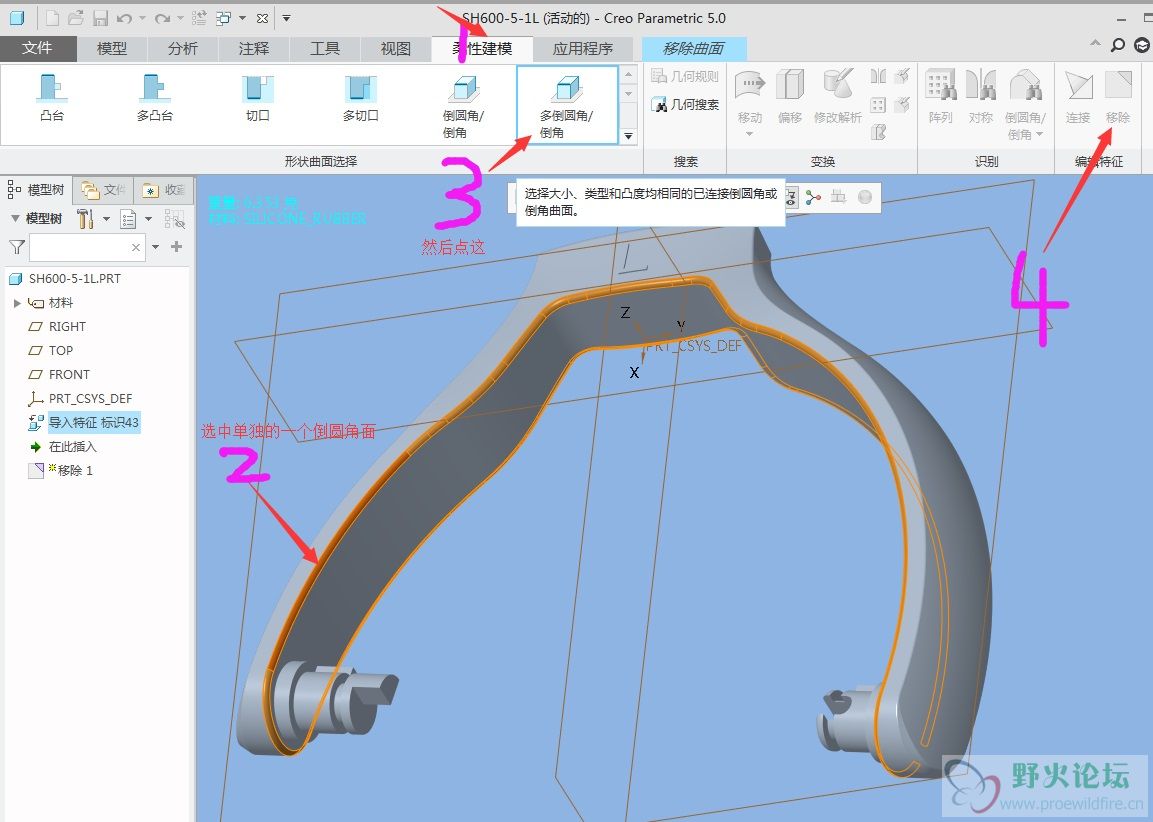Select the 多倒圆角/倒角 shape surface tool

[x=566, y=105]
